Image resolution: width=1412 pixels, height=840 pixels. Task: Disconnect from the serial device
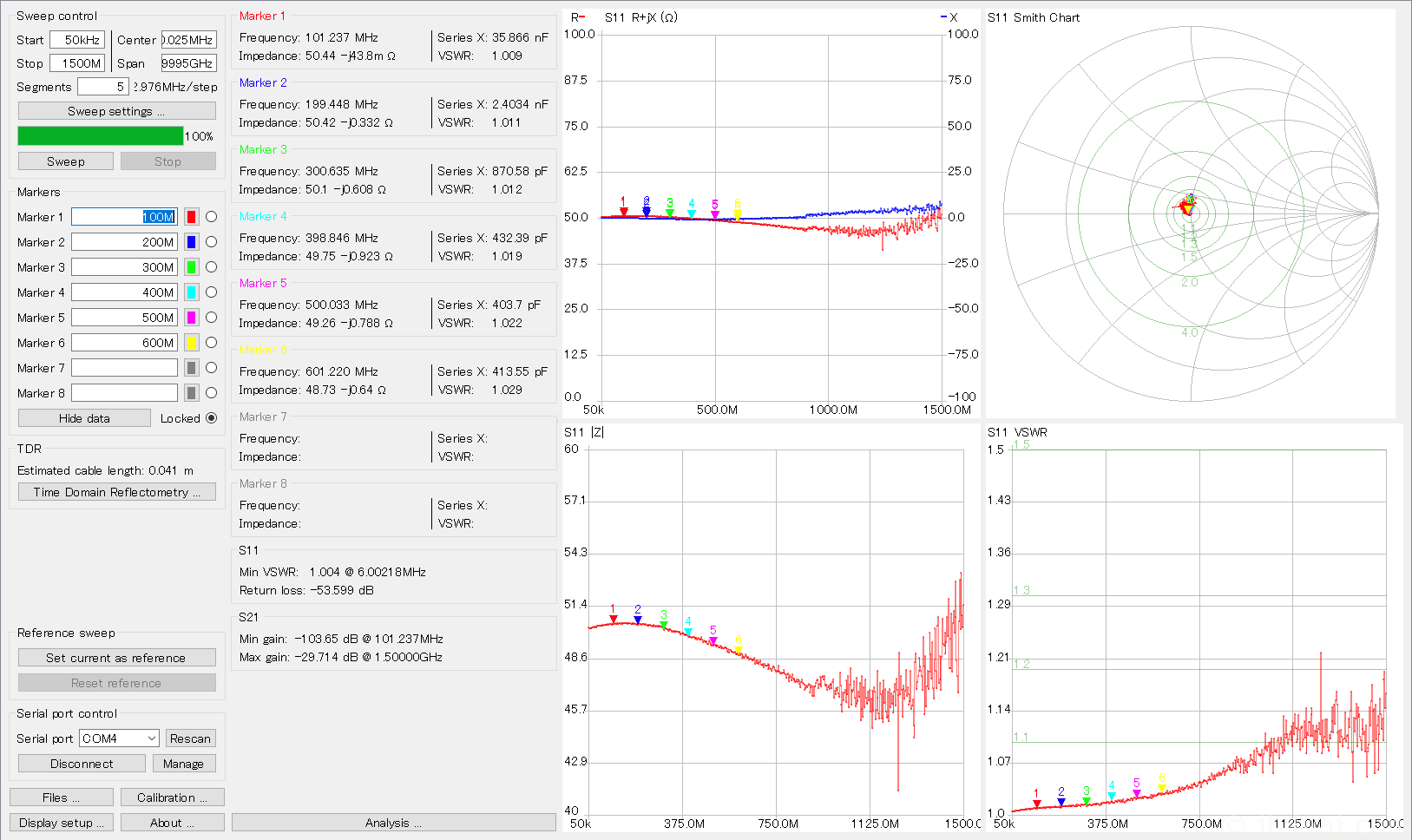click(x=82, y=764)
